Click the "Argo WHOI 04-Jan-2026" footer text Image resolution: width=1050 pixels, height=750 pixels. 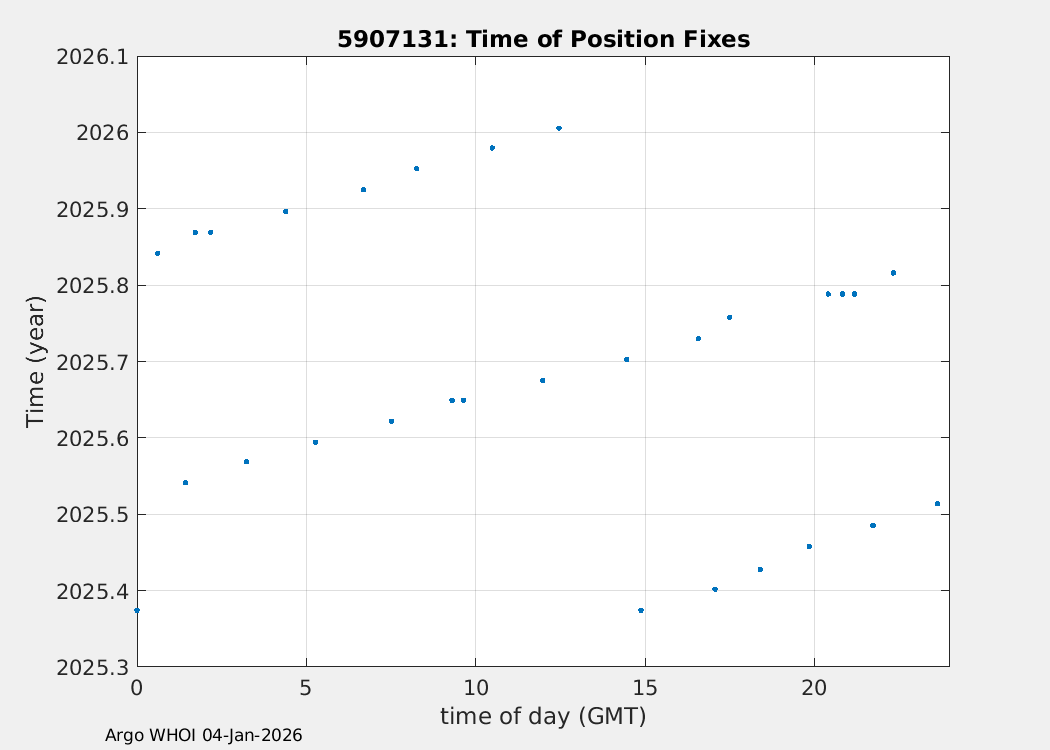pyautogui.click(x=204, y=735)
